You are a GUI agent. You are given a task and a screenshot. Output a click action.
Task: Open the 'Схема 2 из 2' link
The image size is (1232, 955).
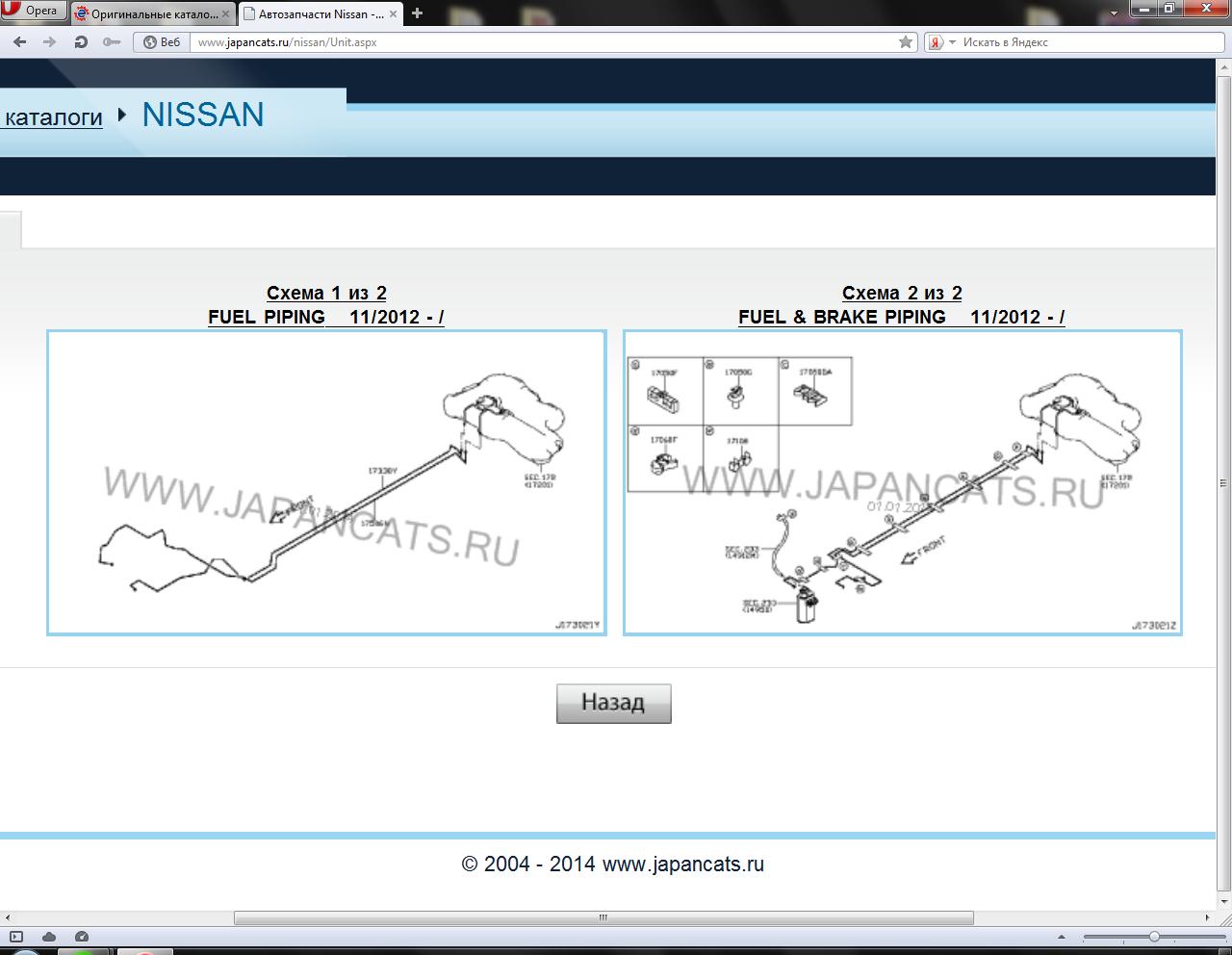(x=902, y=293)
